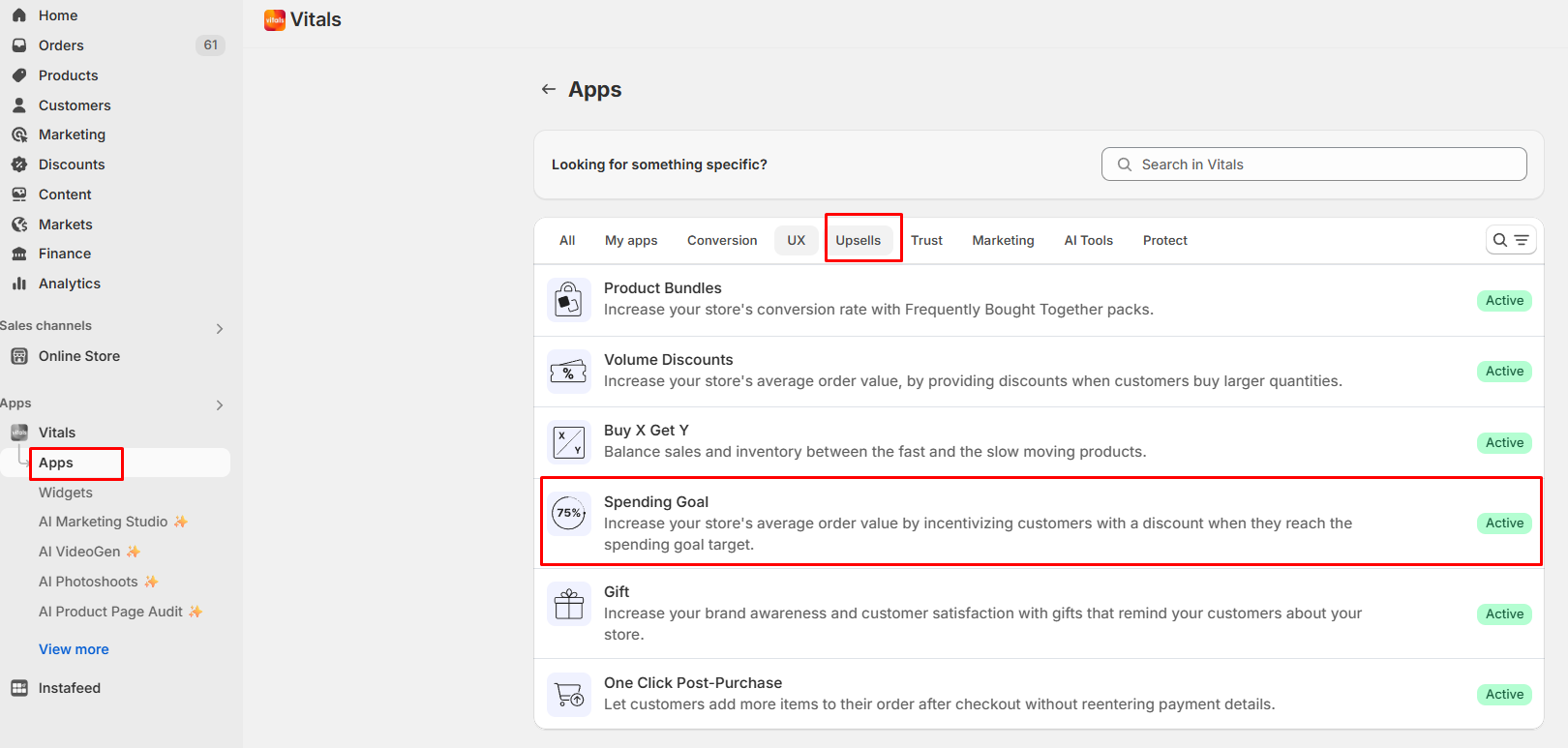Click the Buy X Get Y icon
1568x748 pixels.
tap(569, 442)
